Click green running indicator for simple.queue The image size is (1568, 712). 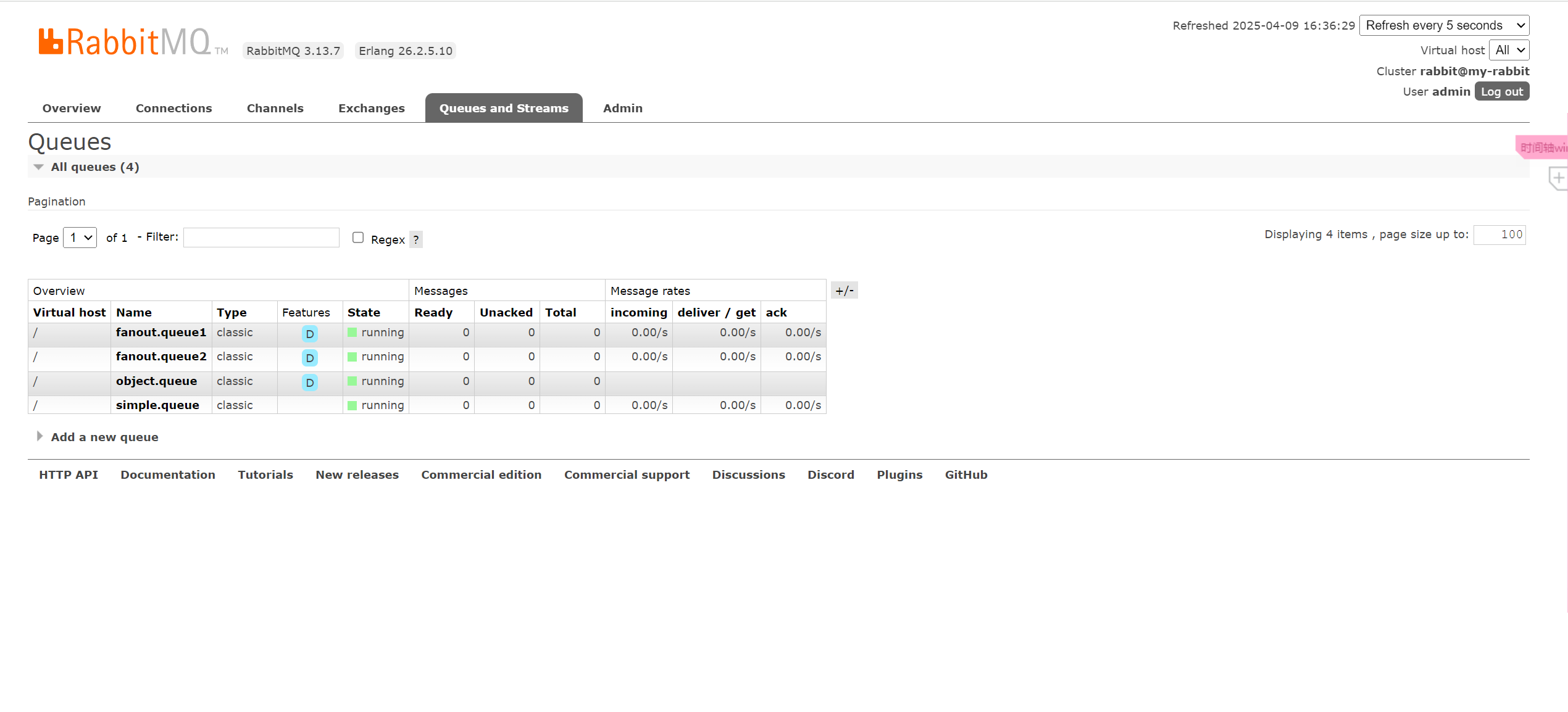pyautogui.click(x=352, y=405)
